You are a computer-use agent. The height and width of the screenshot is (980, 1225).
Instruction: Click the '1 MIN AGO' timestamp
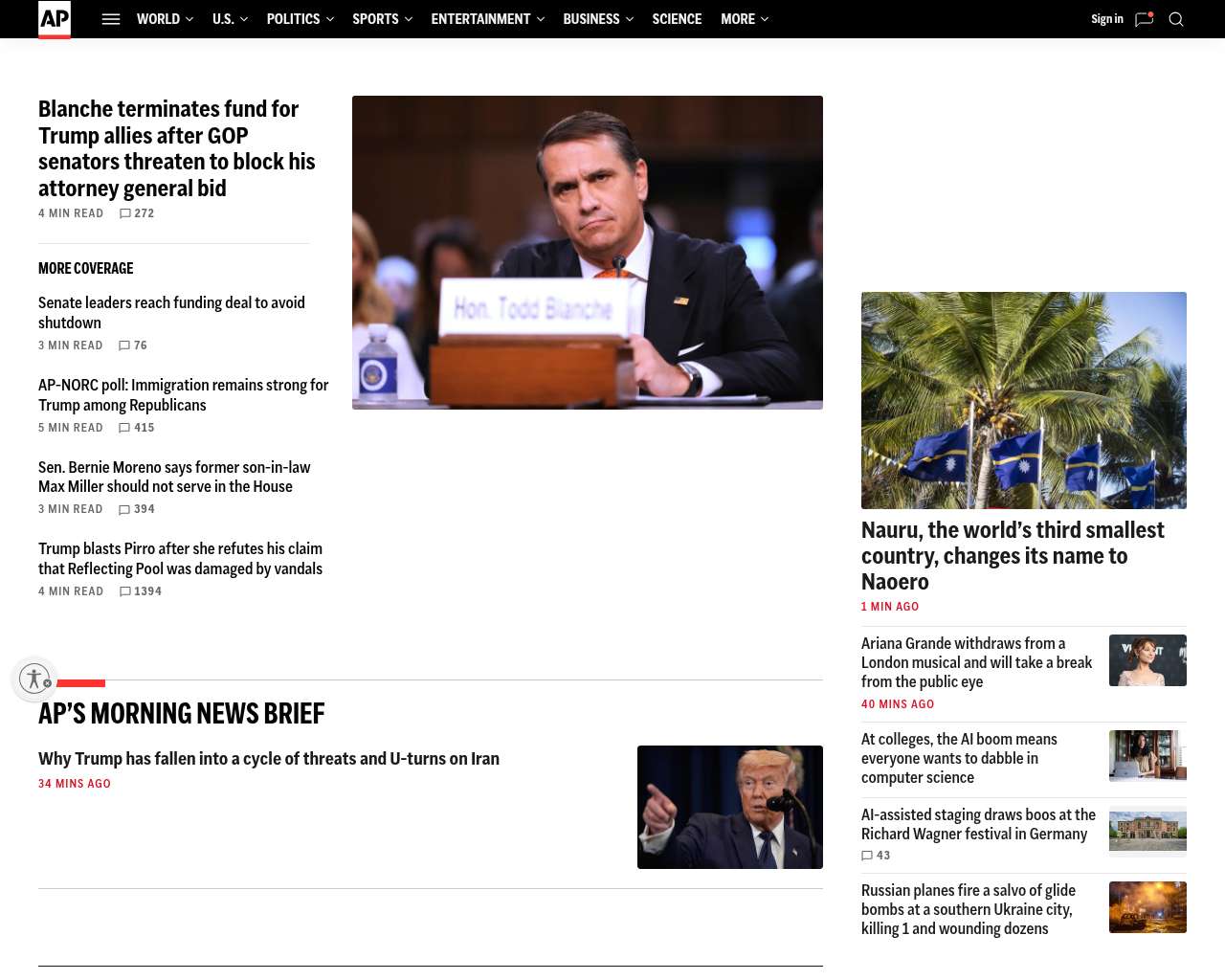pos(890,607)
